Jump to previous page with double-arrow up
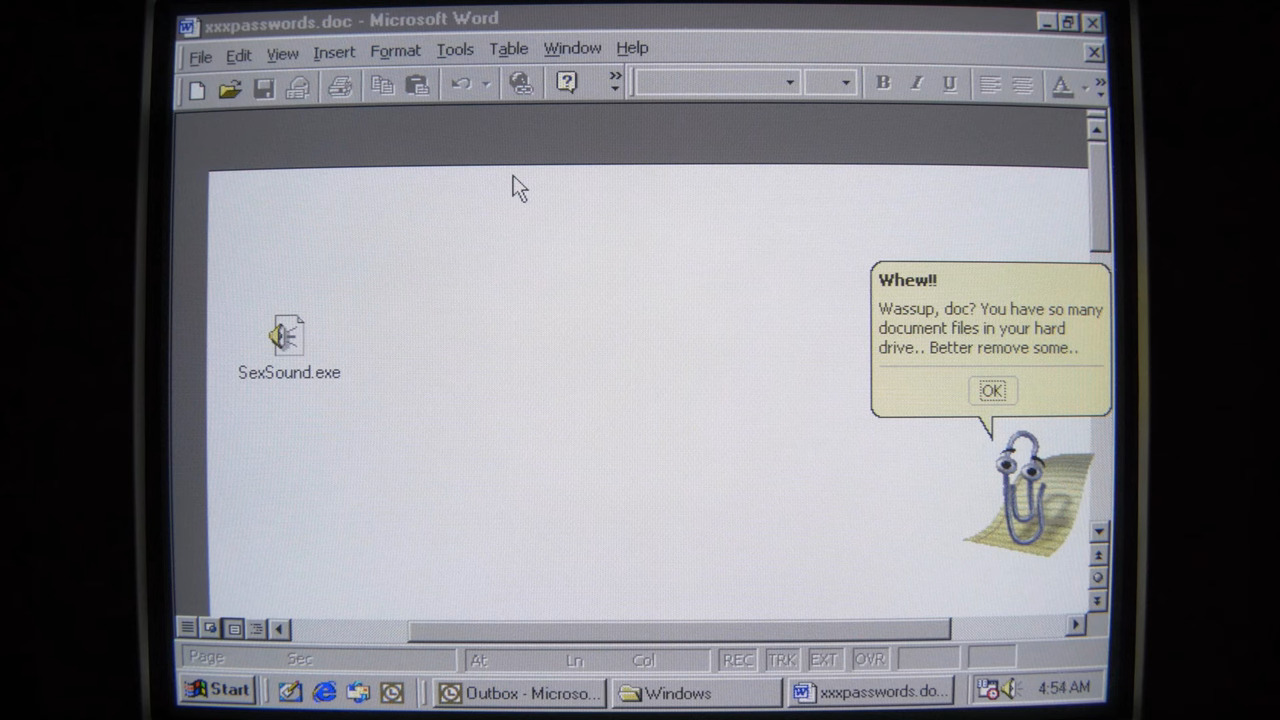 click(x=1098, y=555)
